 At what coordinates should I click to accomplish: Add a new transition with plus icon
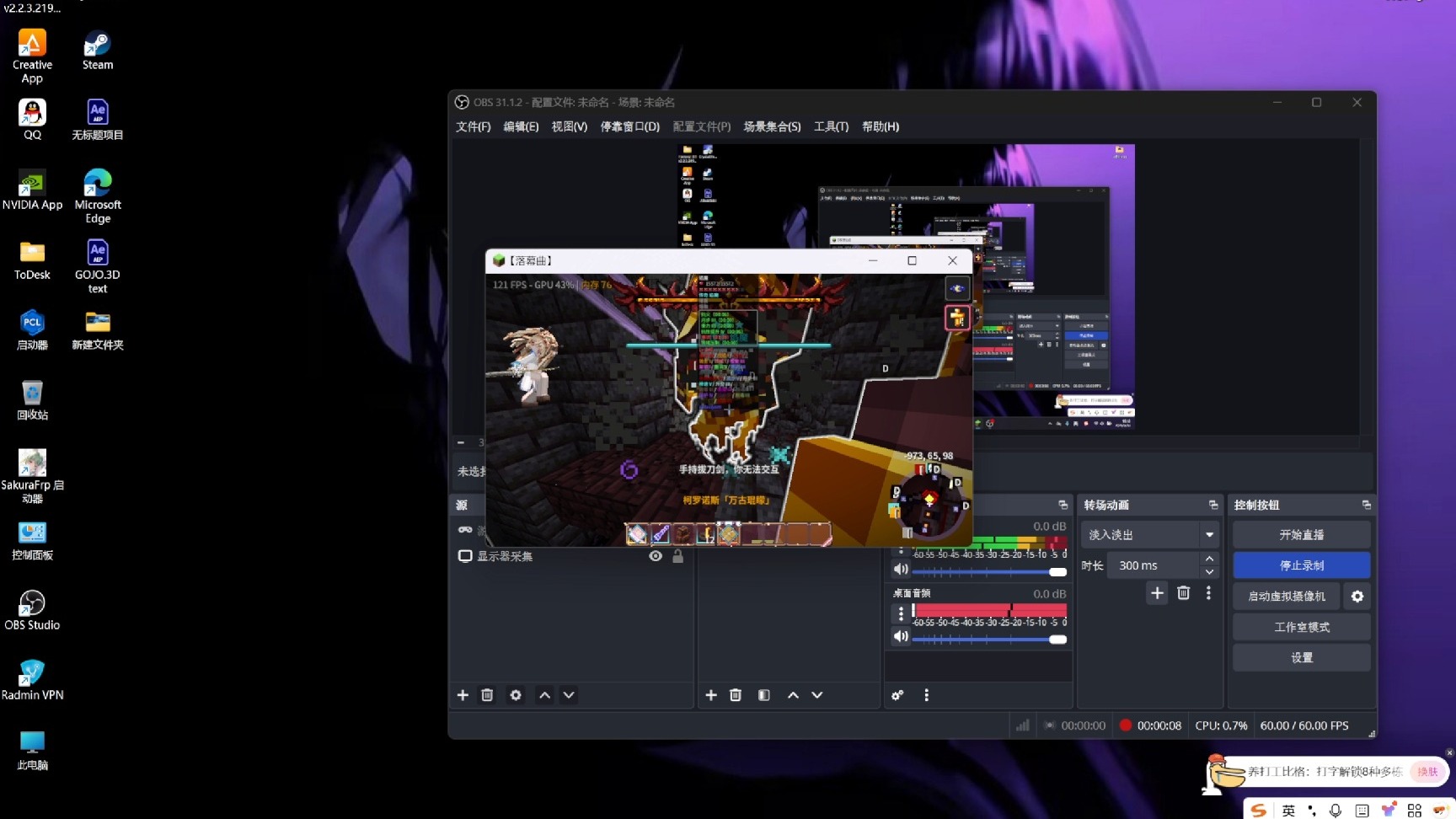(x=1157, y=593)
